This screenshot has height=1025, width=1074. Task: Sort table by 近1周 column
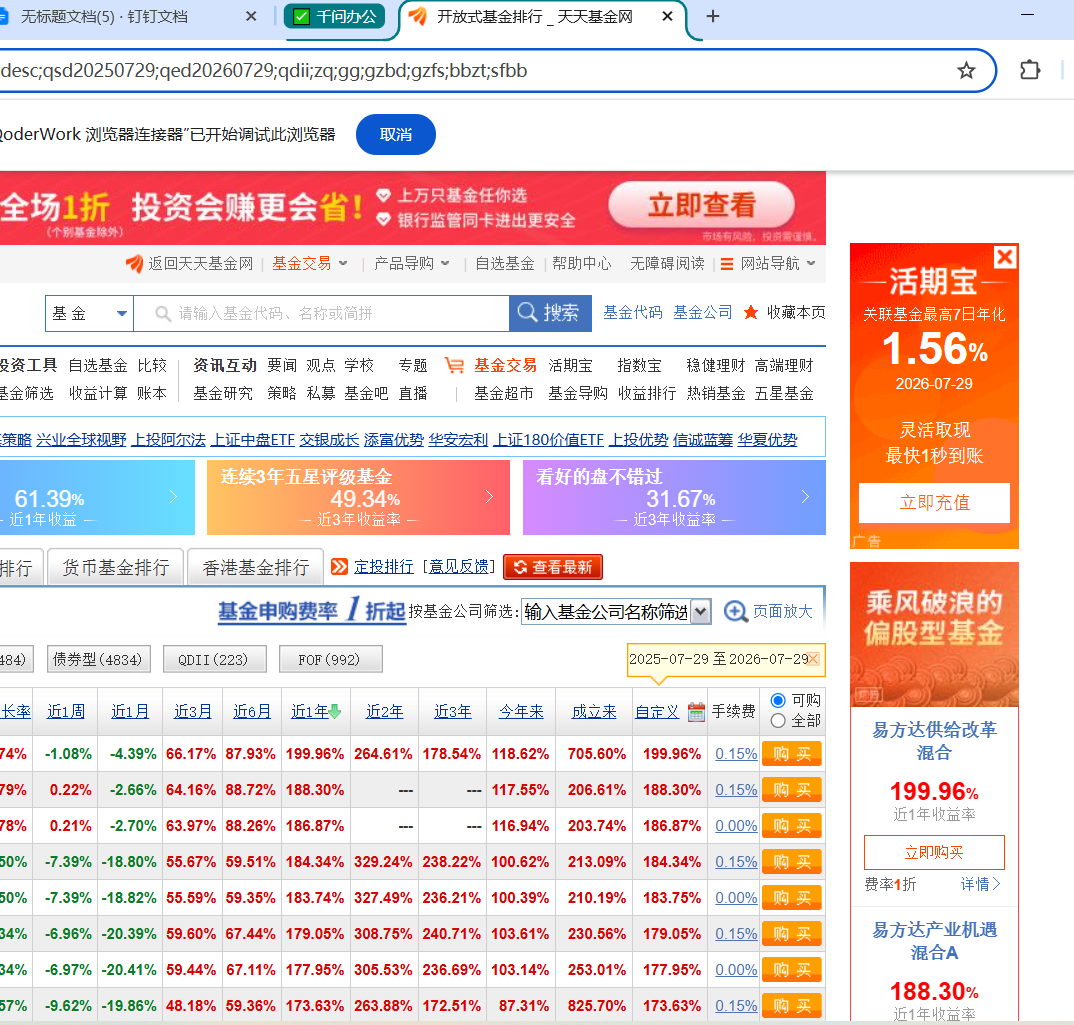pyautogui.click(x=66, y=712)
